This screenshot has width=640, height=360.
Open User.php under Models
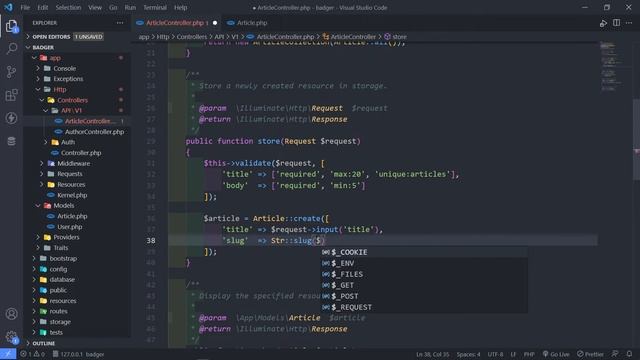point(77,227)
